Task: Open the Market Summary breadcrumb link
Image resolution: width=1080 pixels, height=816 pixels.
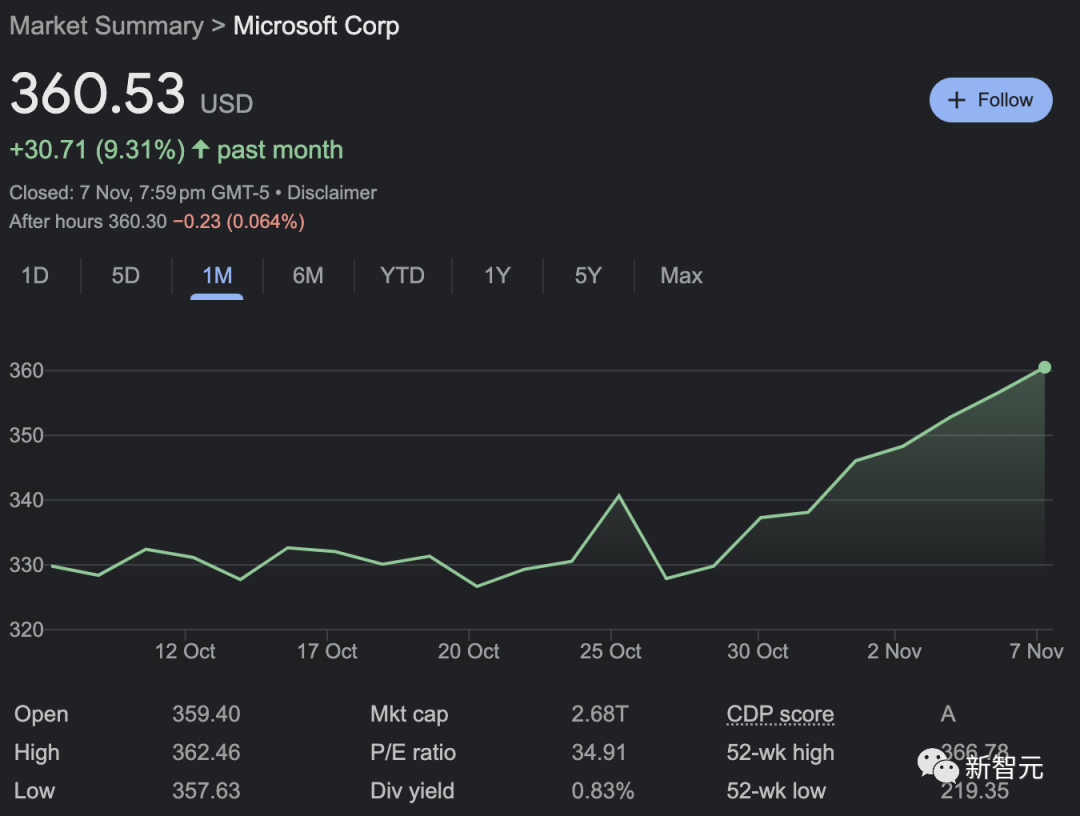Action: [x=106, y=26]
